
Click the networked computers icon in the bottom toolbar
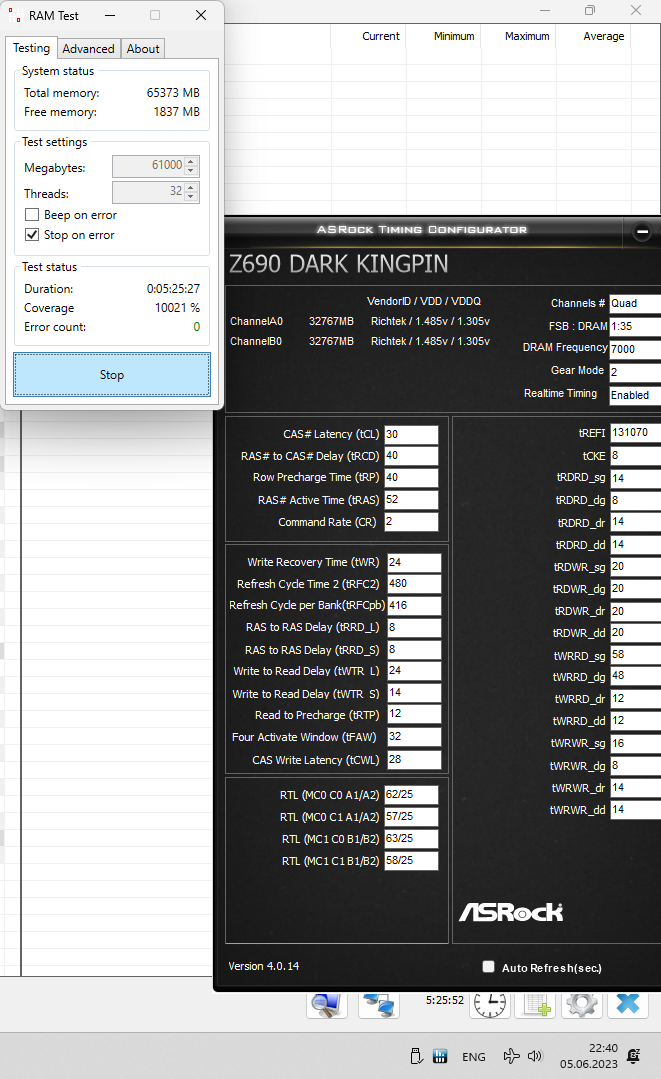click(x=378, y=1005)
